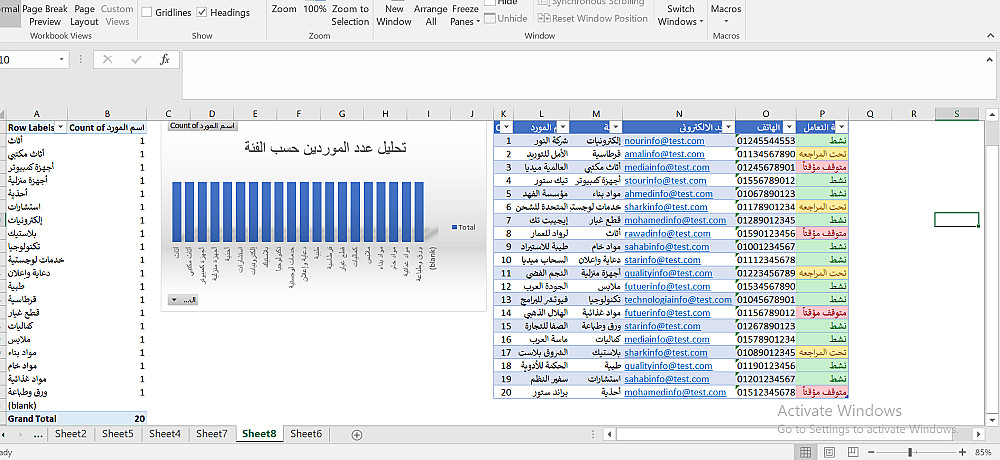Switch to Sheet5 tab
The height and width of the screenshot is (460, 1000).
pos(118,434)
